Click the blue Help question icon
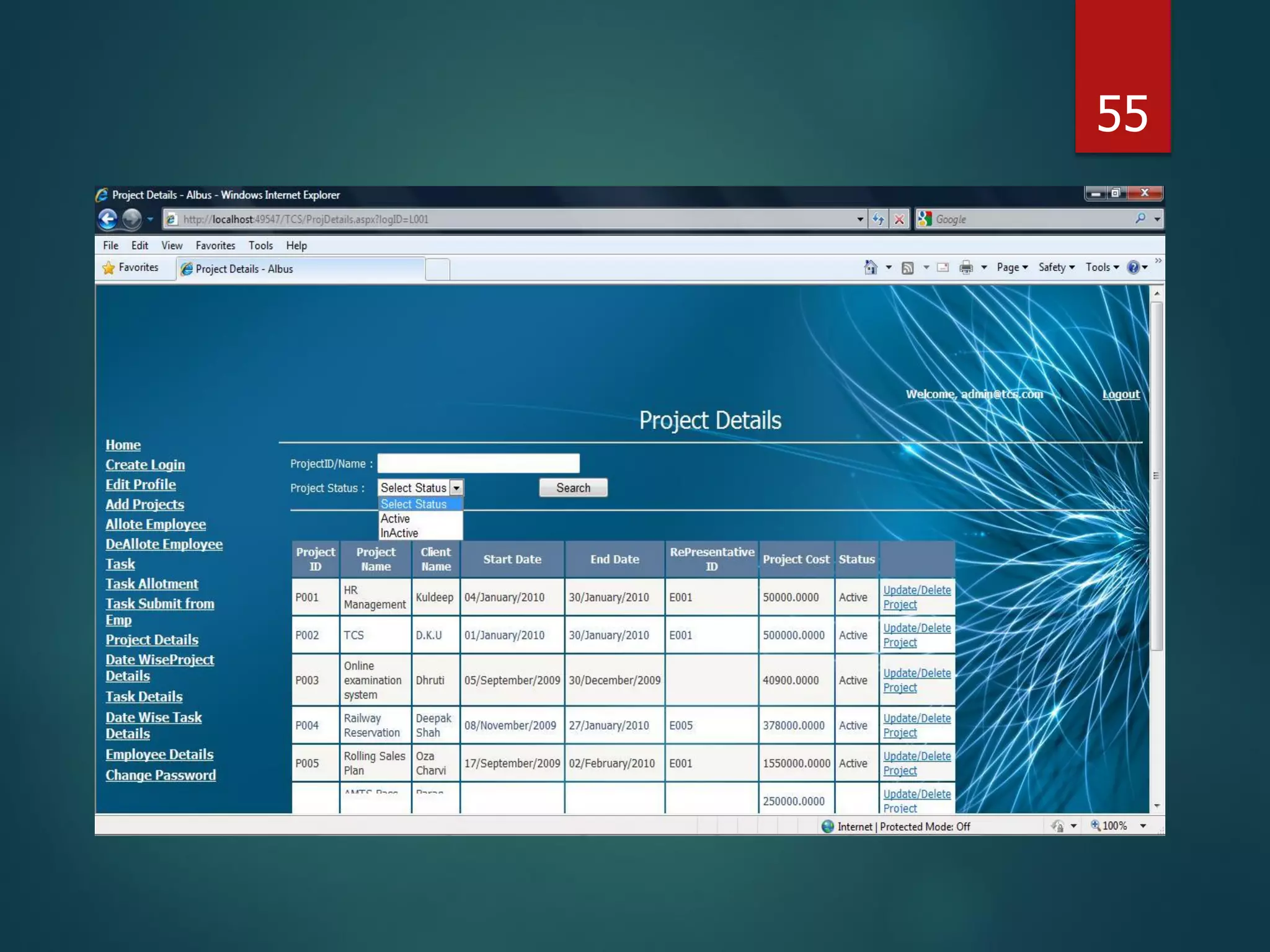Image resolution: width=1270 pixels, height=952 pixels. (x=1133, y=268)
